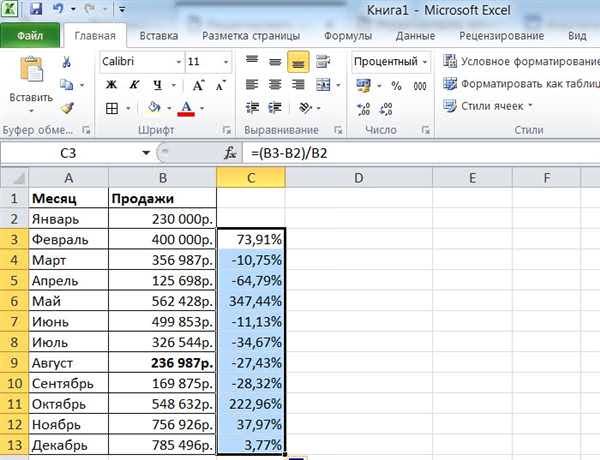
Task: Decrease decimal places icon
Action: pos(386,109)
